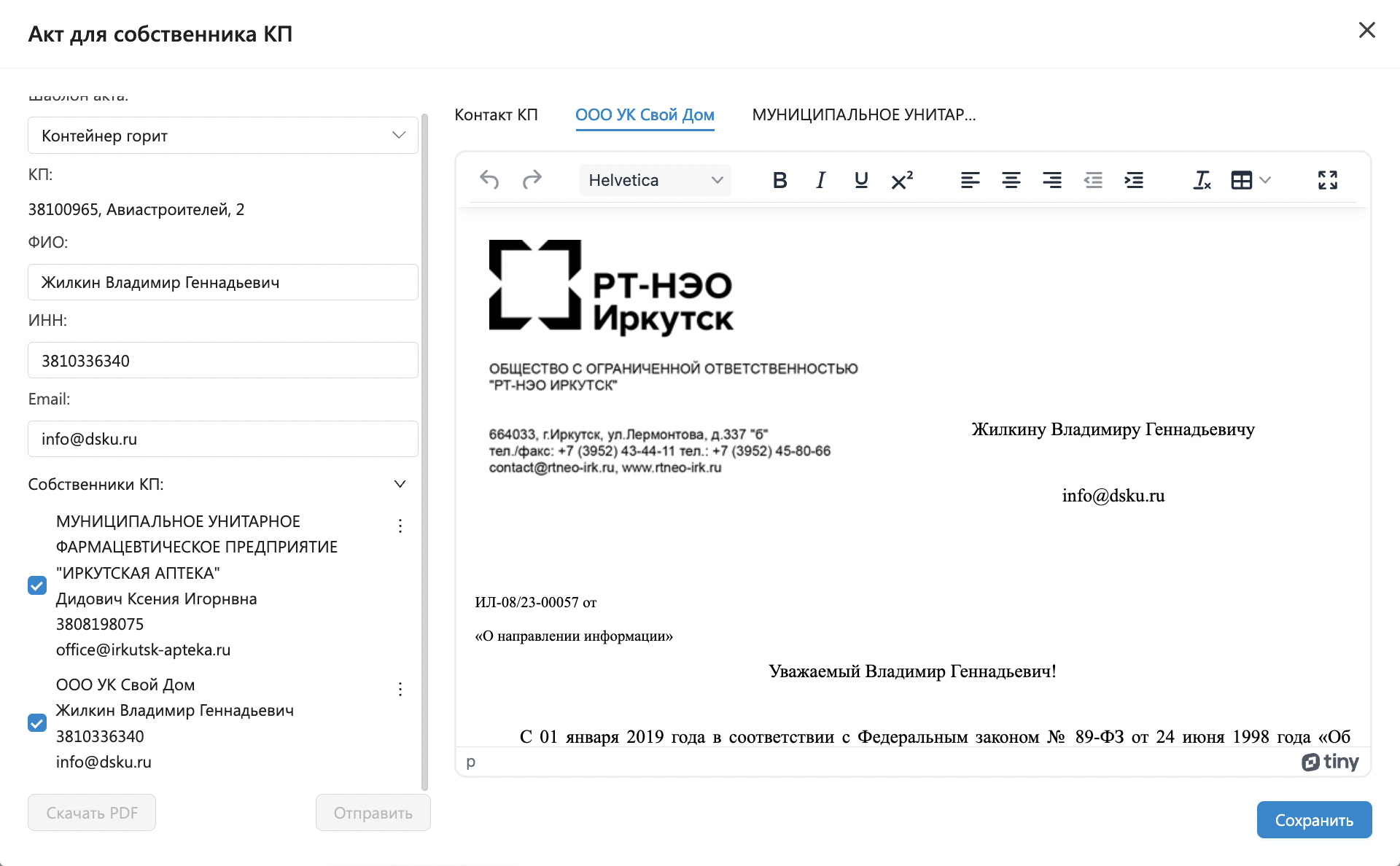Collapse the Собственники КП section

point(400,484)
